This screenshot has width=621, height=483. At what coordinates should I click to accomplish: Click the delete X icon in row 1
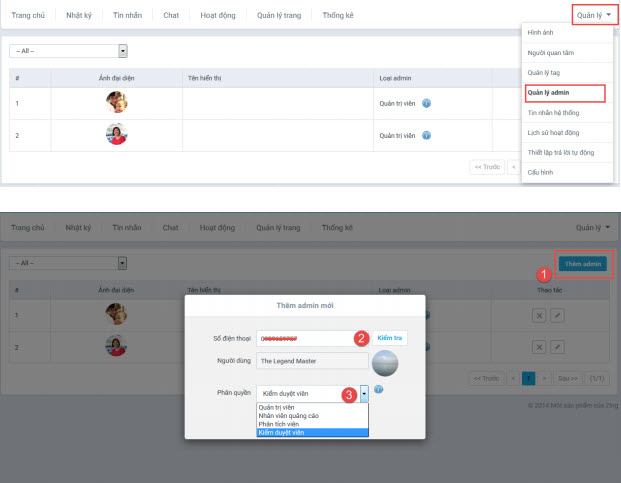(539, 315)
